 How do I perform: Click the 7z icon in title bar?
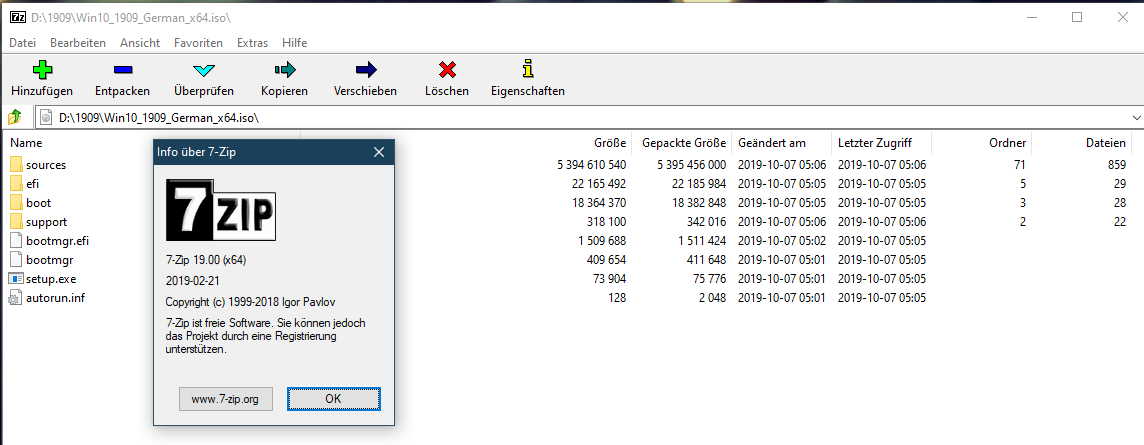pyautogui.click(x=18, y=18)
